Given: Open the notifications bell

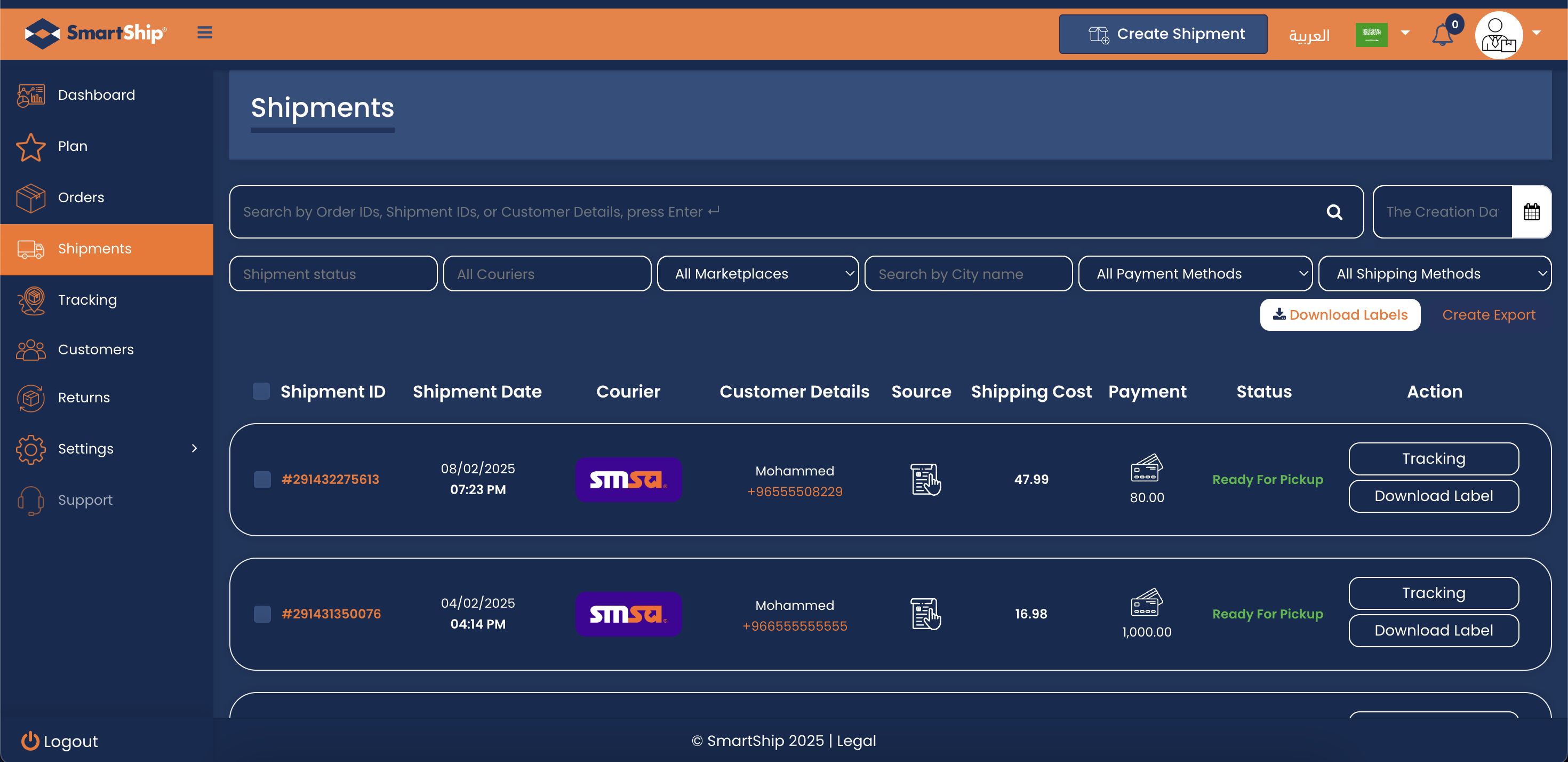Looking at the screenshot, I should pyautogui.click(x=1442, y=34).
